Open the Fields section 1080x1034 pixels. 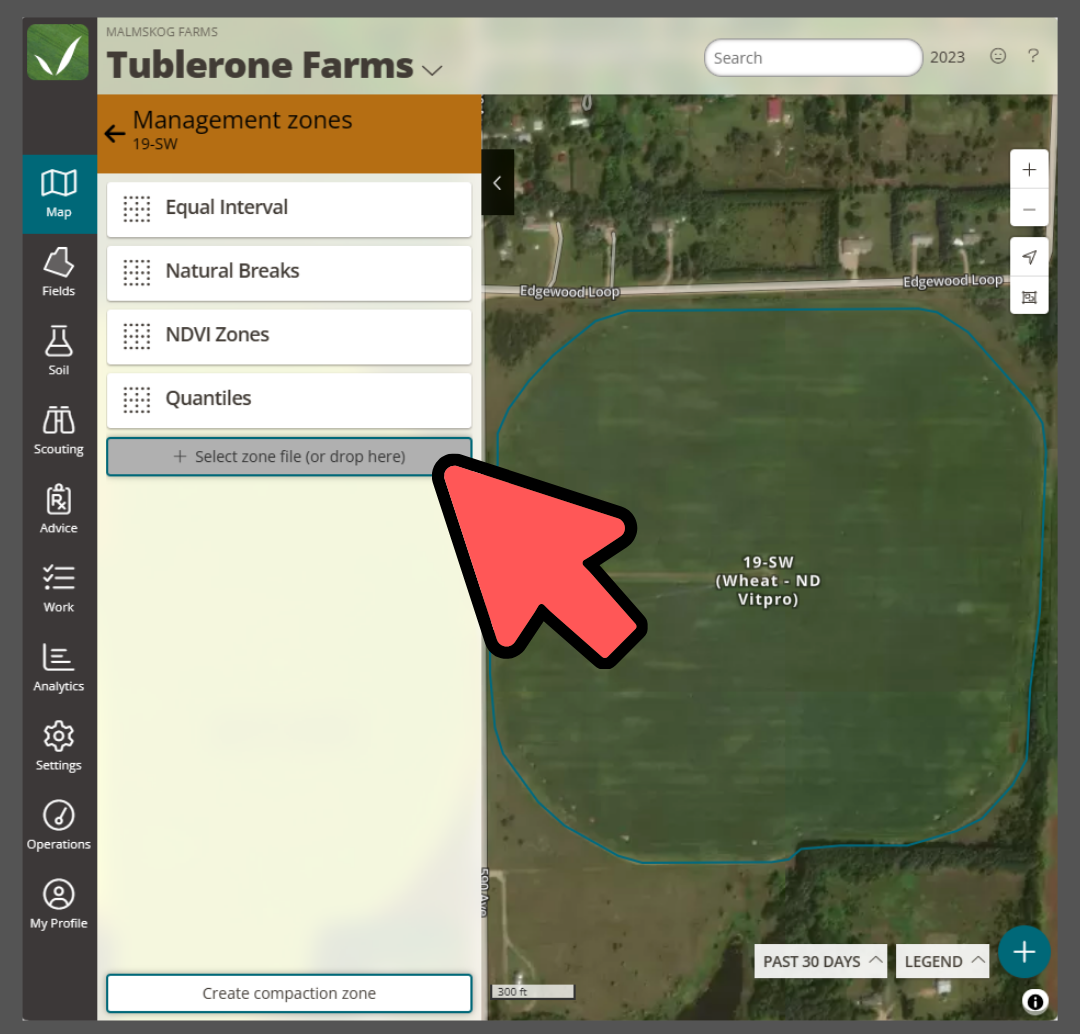point(59,272)
